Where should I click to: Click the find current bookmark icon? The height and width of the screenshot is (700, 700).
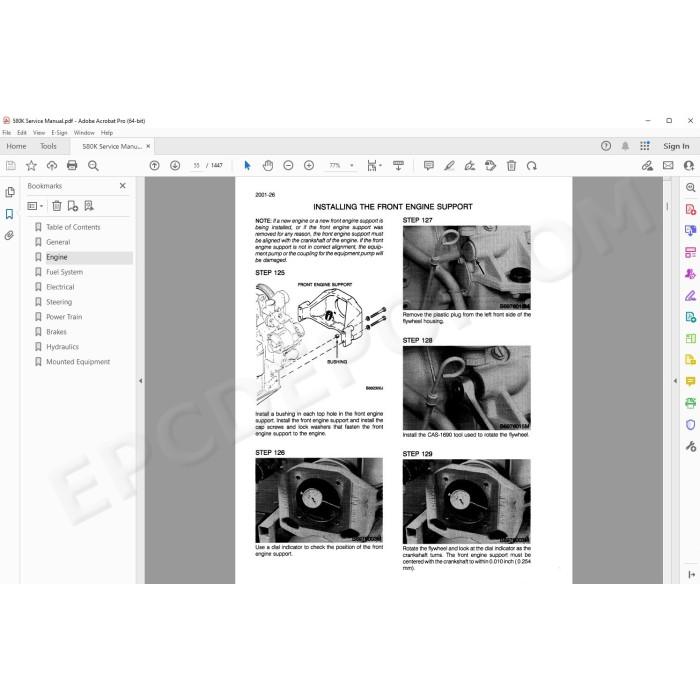coord(89,206)
